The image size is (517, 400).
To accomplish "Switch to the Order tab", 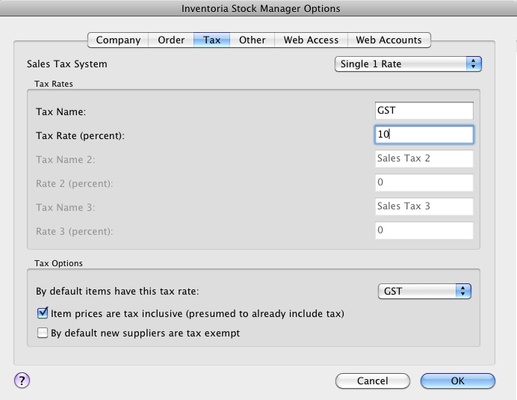I will pyautogui.click(x=171, y=40).
